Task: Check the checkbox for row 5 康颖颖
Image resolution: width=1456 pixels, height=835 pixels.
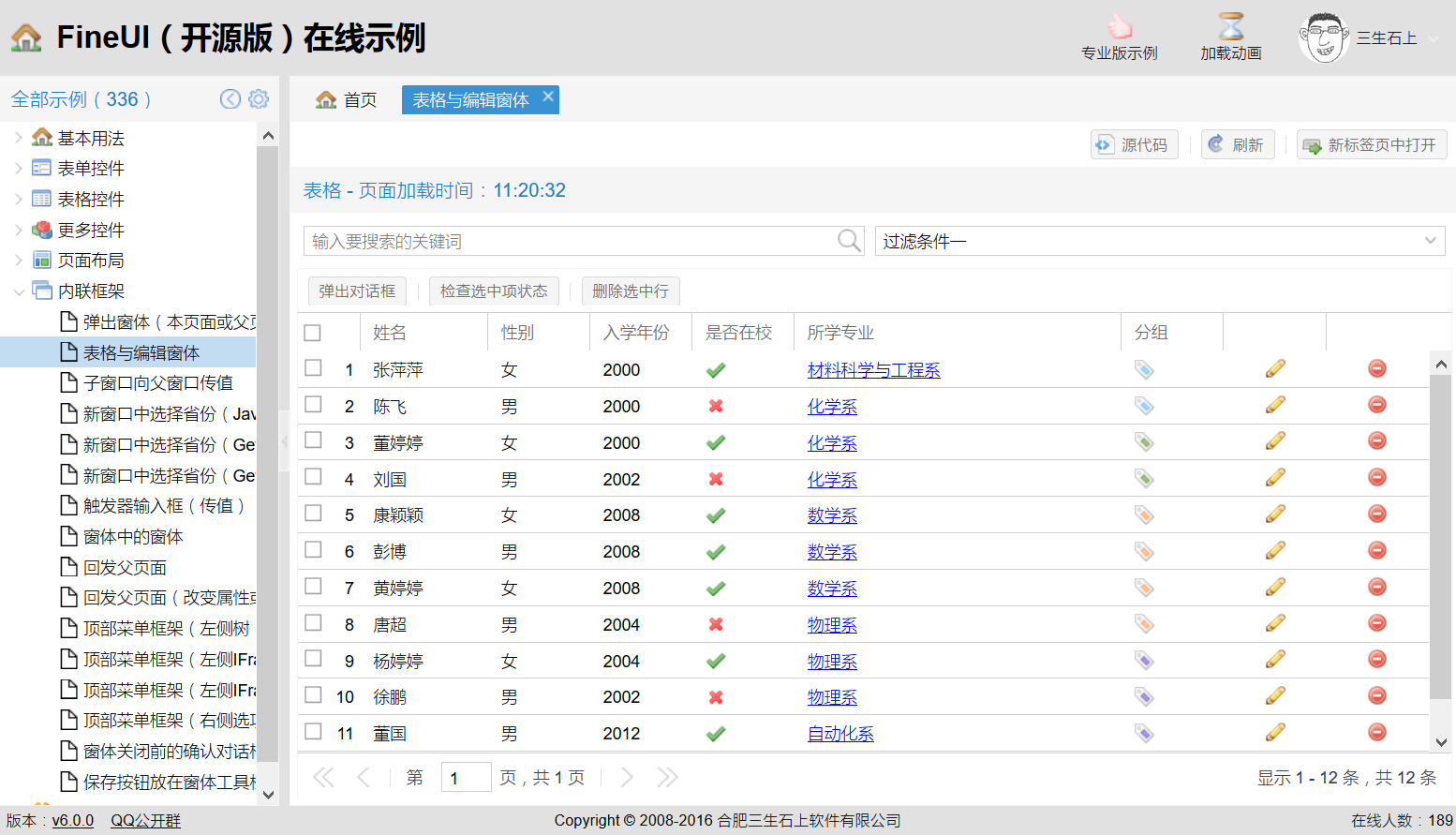Action: click(x=313, y=514)
